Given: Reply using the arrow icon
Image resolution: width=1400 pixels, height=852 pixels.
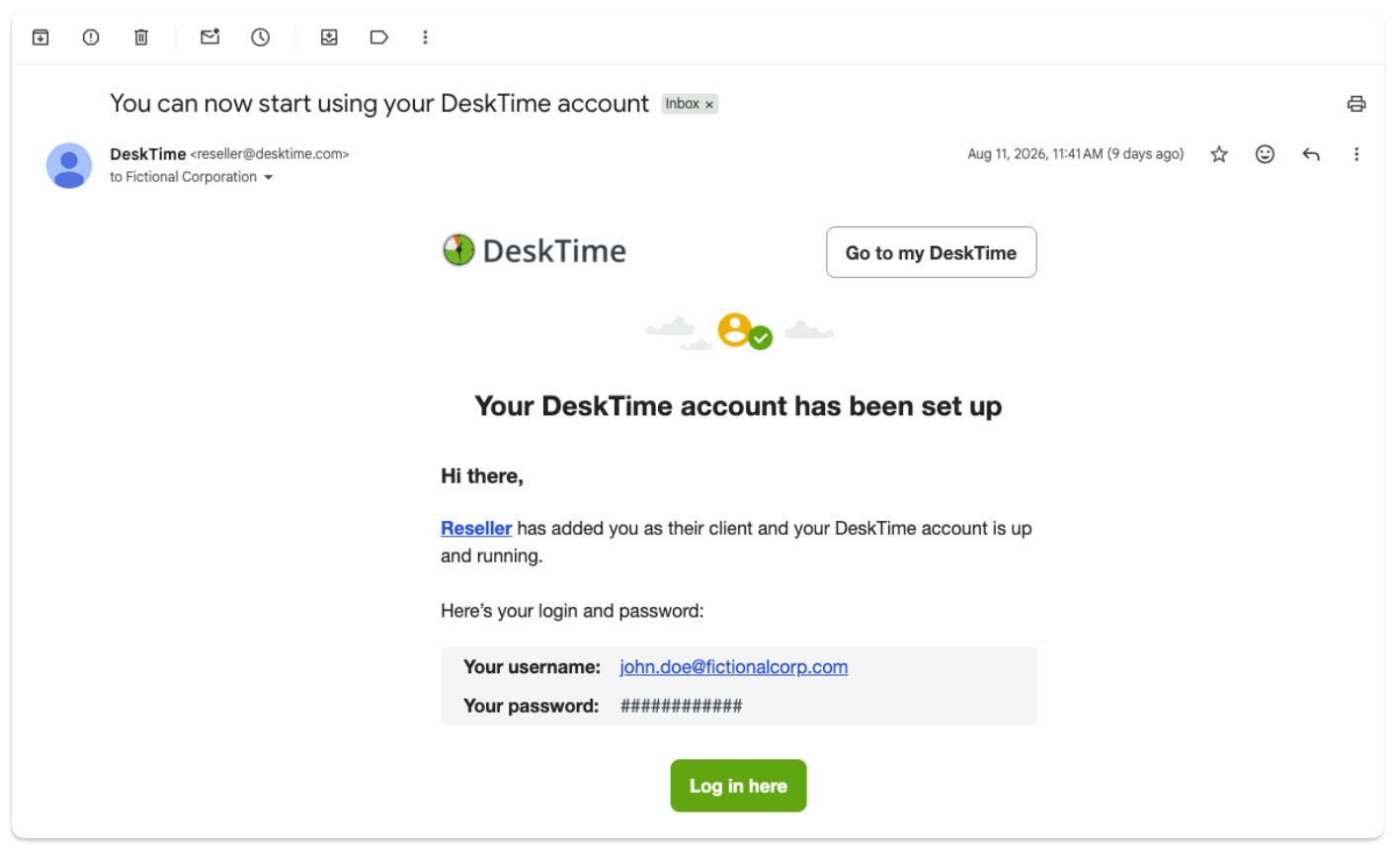Looking at the screenshot, I should (x=1311, y=154).
